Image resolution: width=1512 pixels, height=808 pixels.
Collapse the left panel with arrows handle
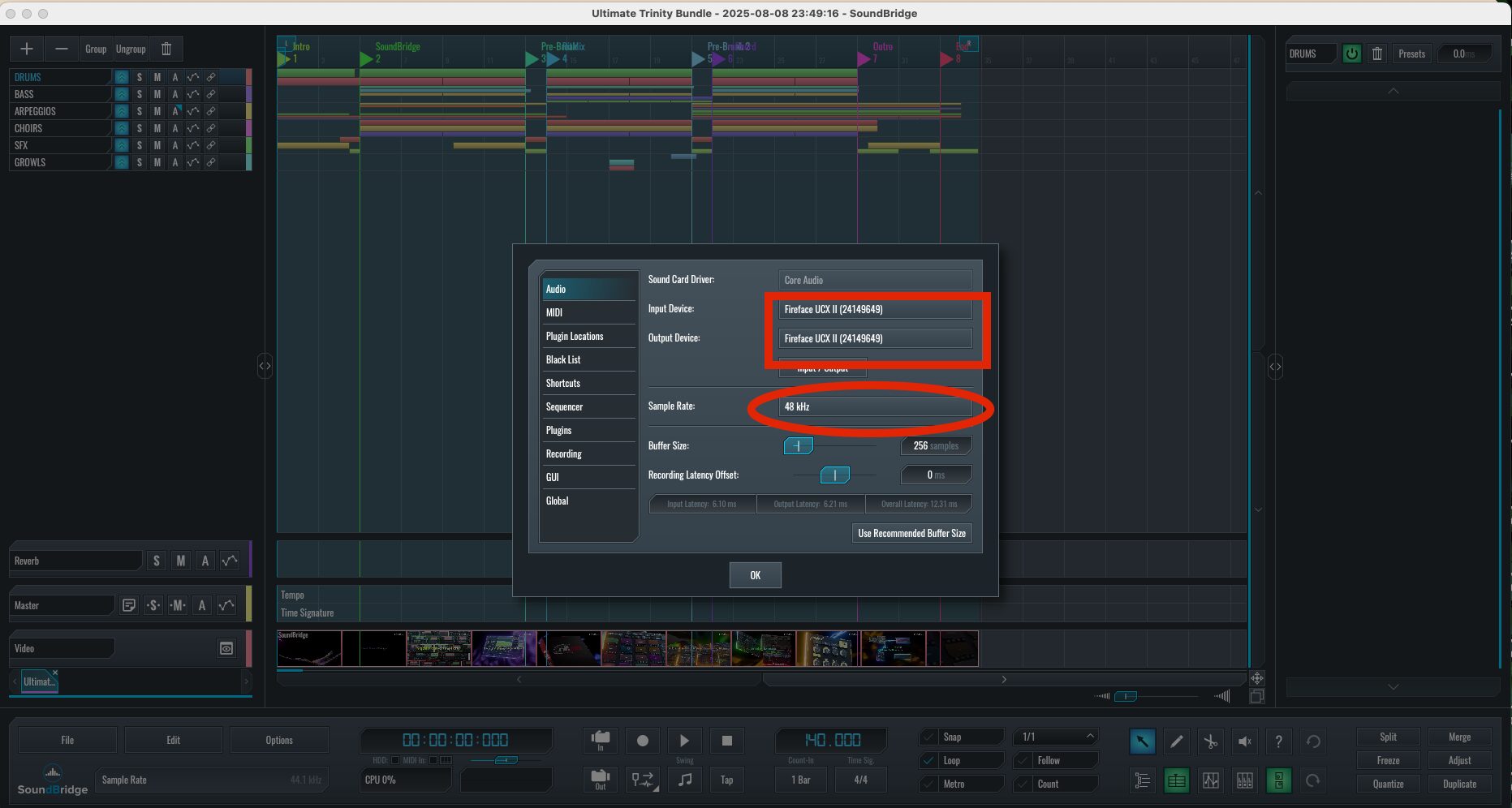265,366
